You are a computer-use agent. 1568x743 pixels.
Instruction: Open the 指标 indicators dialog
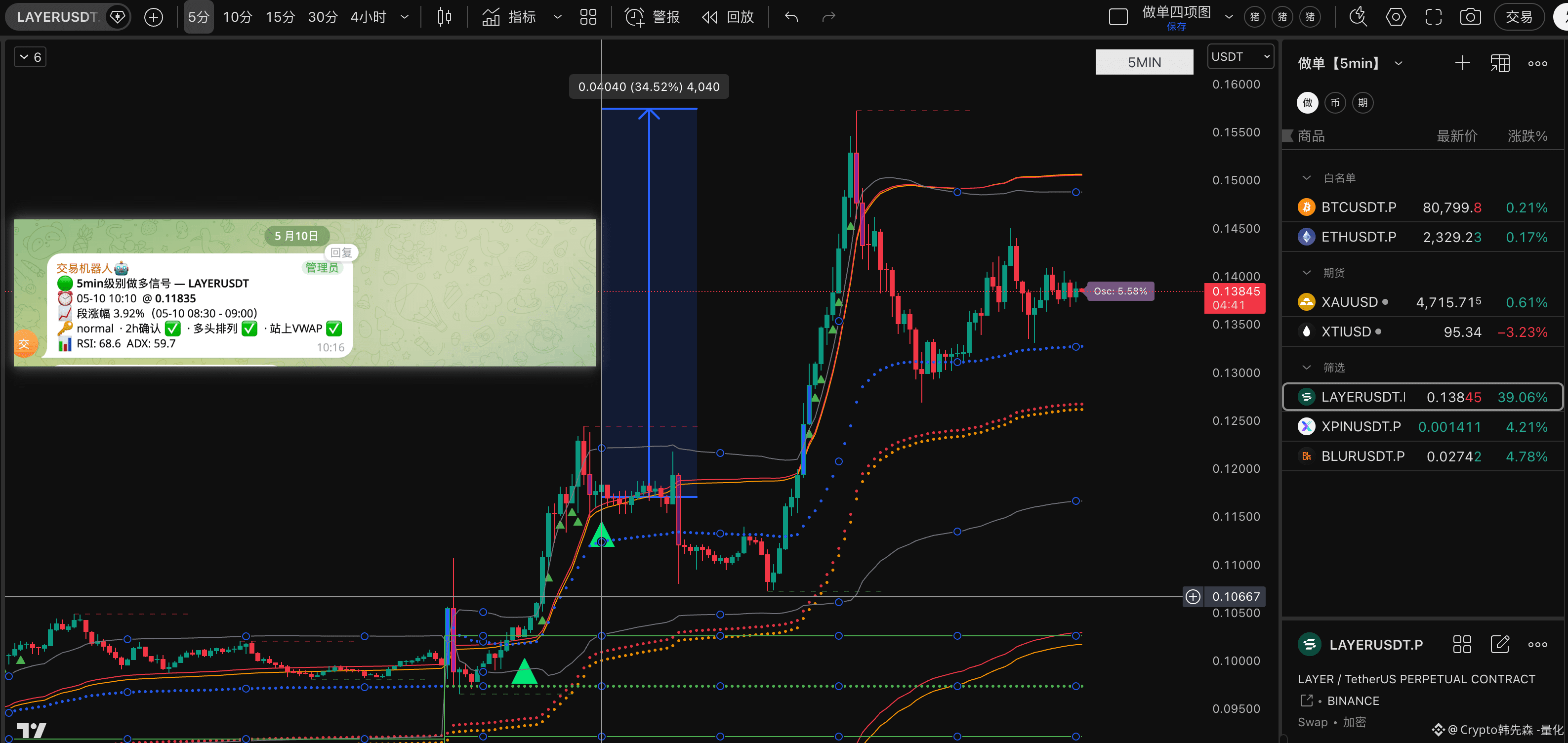509,17
